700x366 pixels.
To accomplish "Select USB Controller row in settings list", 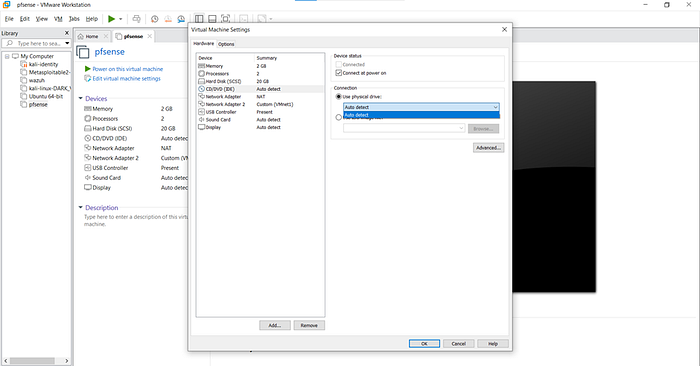I will pyautogui.click(x=260, y=112).
